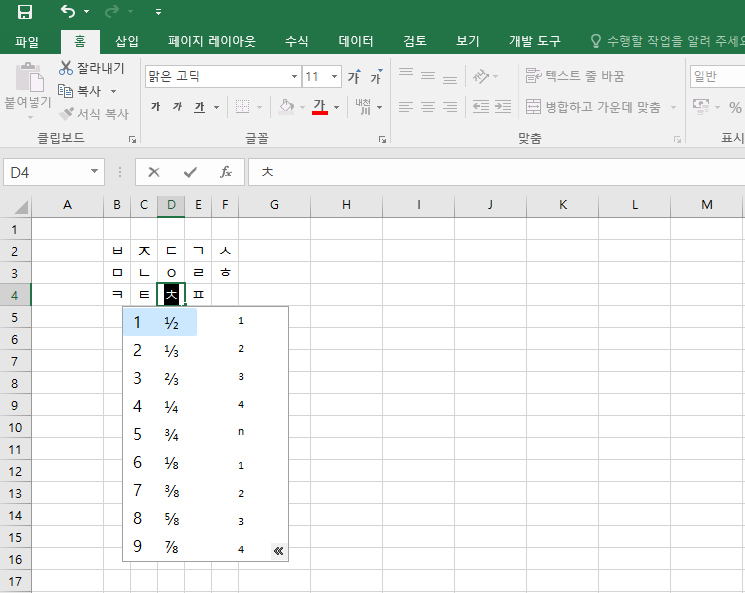Open the font name 맑은 고딕 dropdown
This screenshot has width=745, height=593.
pyautogui.click(x=294, y=77)
